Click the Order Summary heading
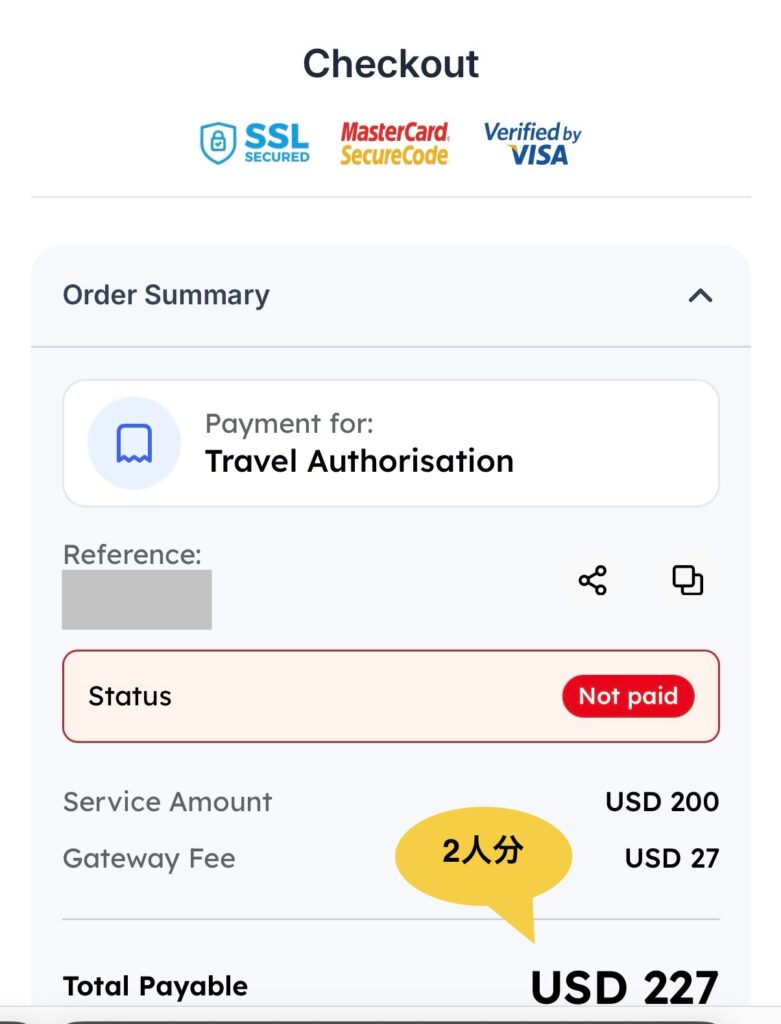 [166, 295]
